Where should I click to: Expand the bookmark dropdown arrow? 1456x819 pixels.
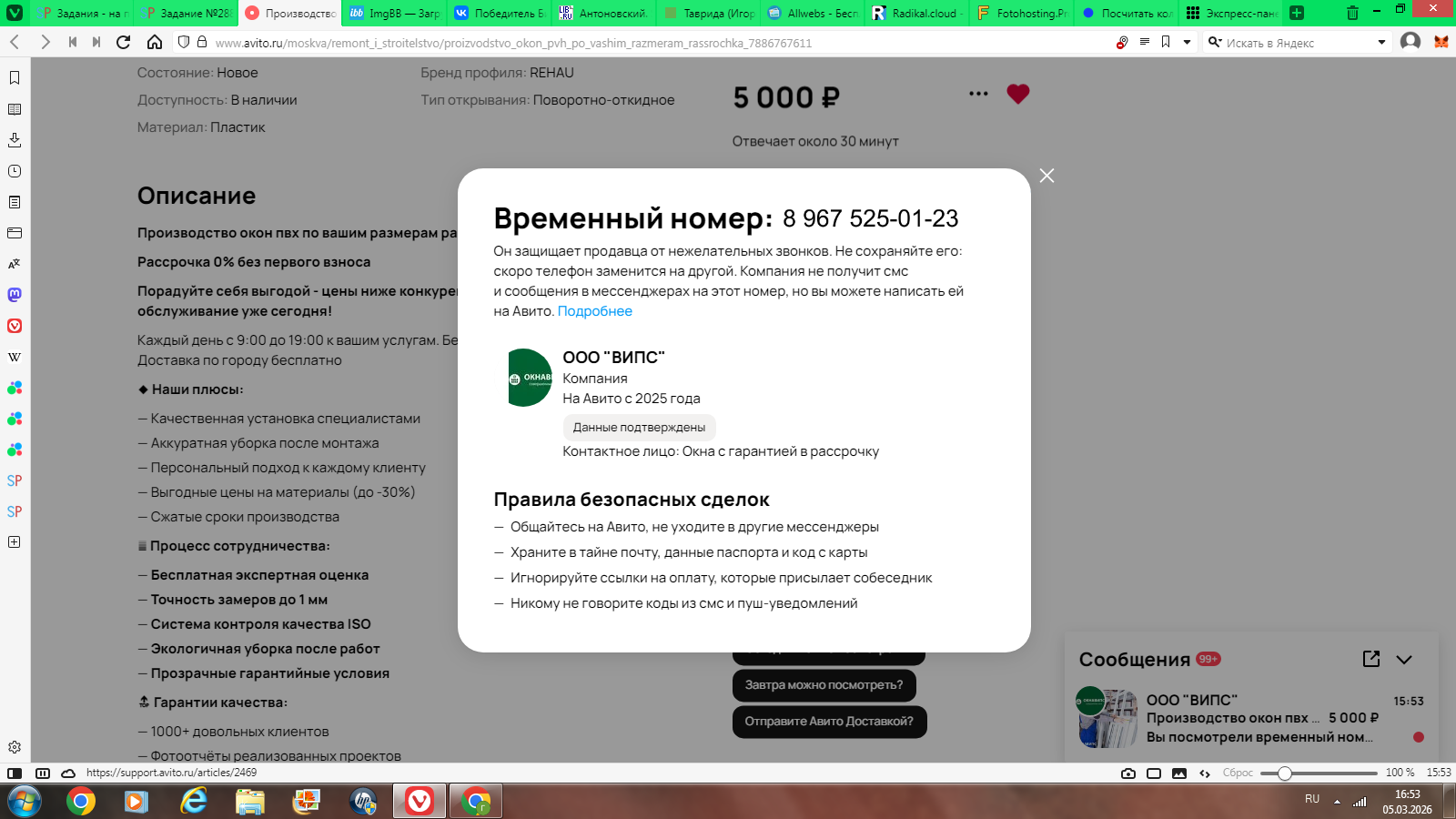click(x=1187, y=42)
